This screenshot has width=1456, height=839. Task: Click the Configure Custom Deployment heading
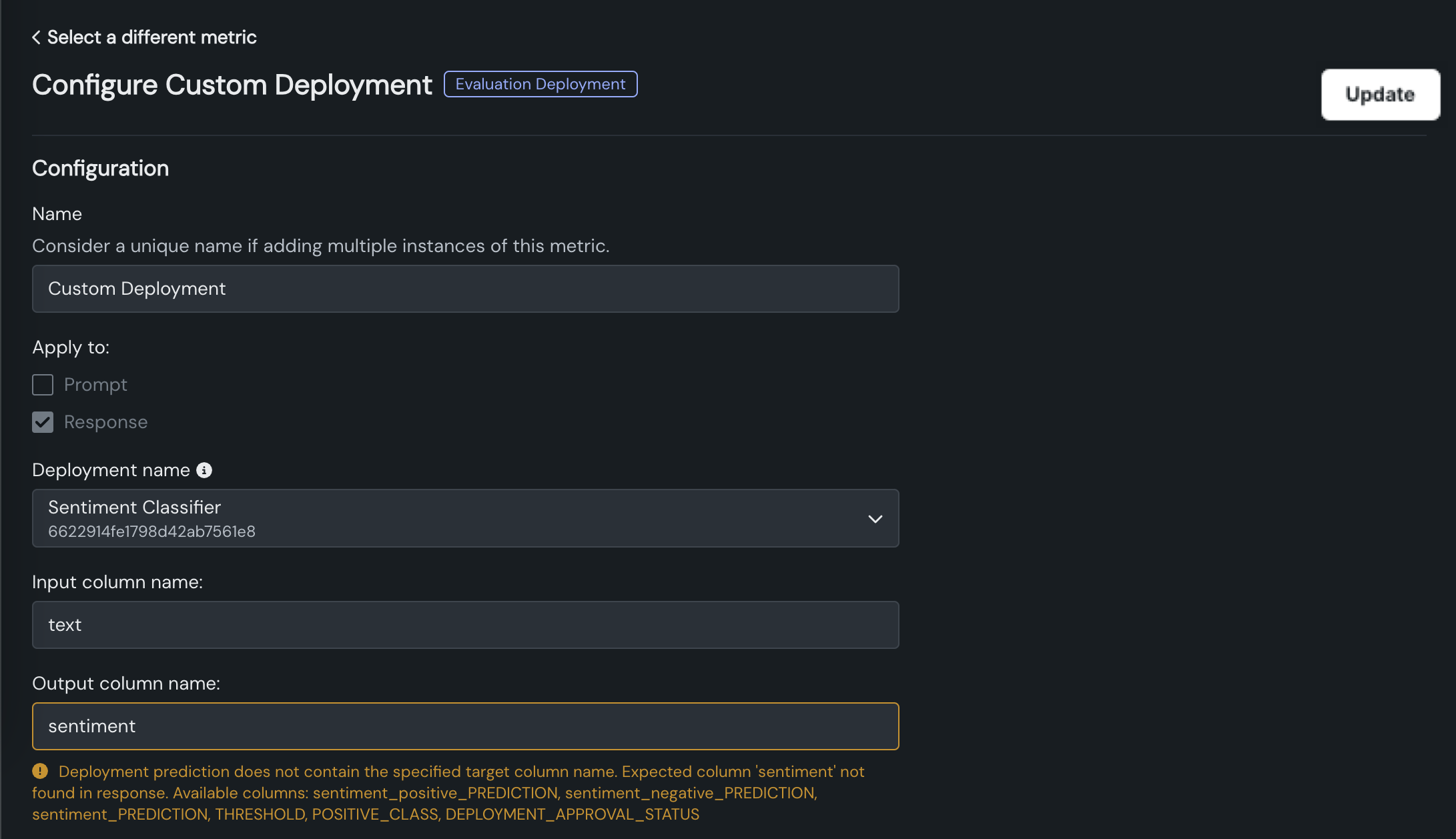pos(232,85)
